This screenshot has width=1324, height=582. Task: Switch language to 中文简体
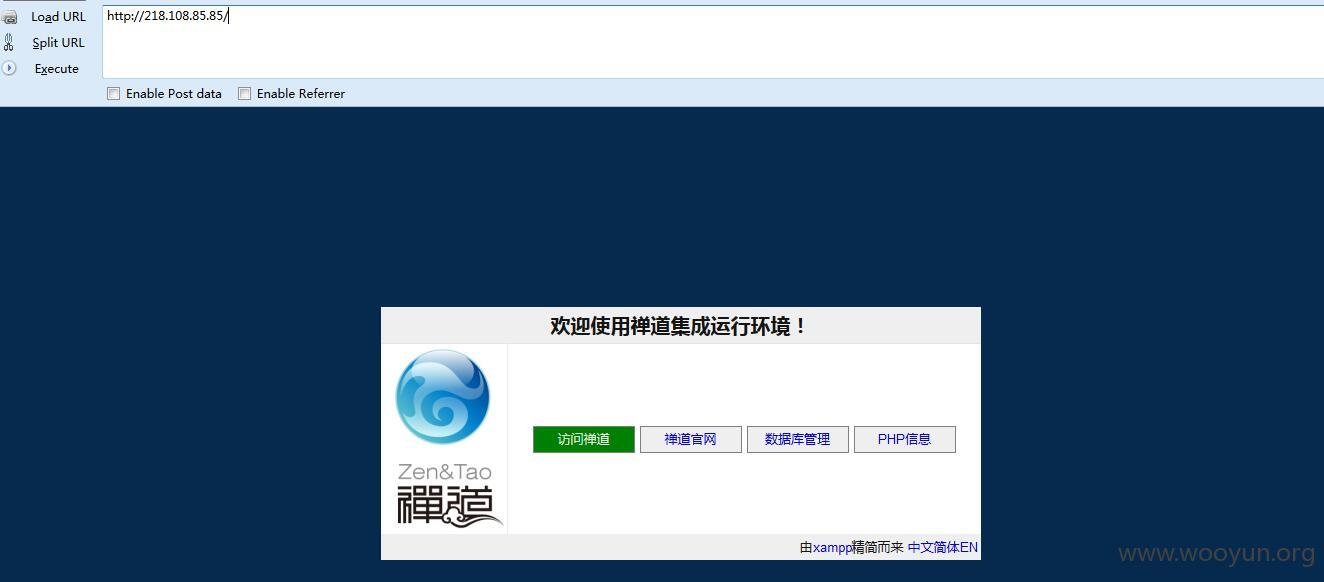click(x=934, y=548)
